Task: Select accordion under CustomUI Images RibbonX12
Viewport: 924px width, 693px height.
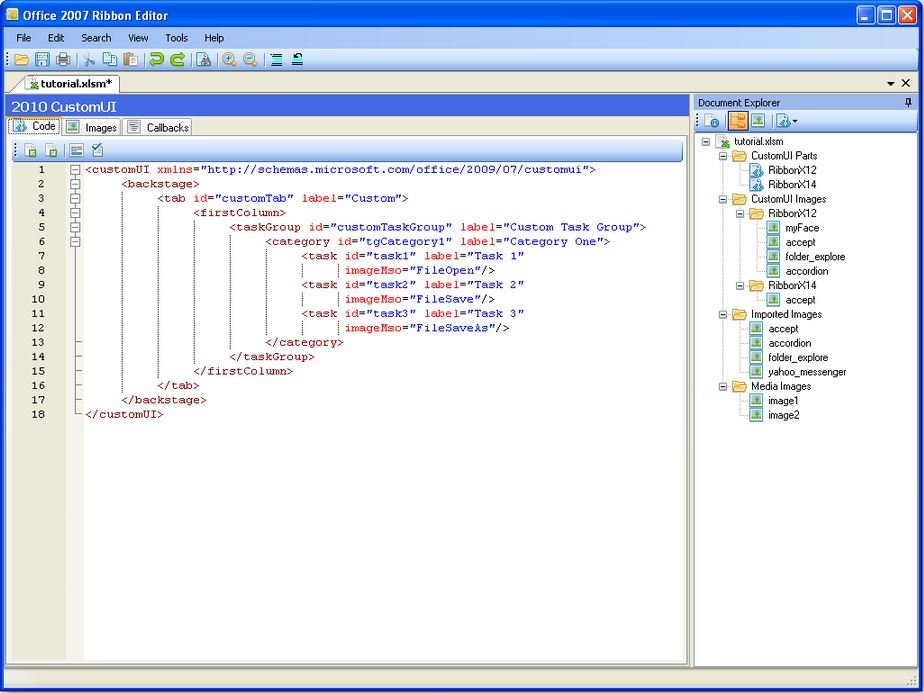Action: point(806,271)
